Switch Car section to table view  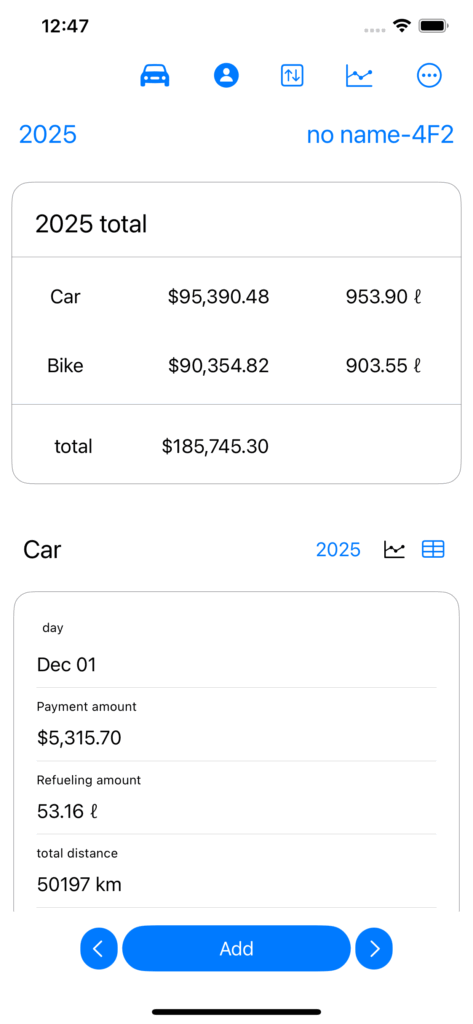tap(433, 550)
